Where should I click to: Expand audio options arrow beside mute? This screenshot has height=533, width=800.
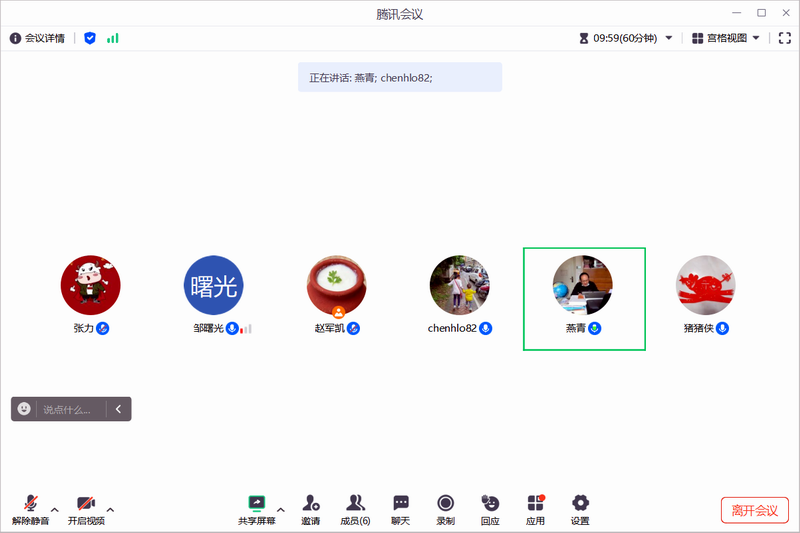[x=55, y=510]
